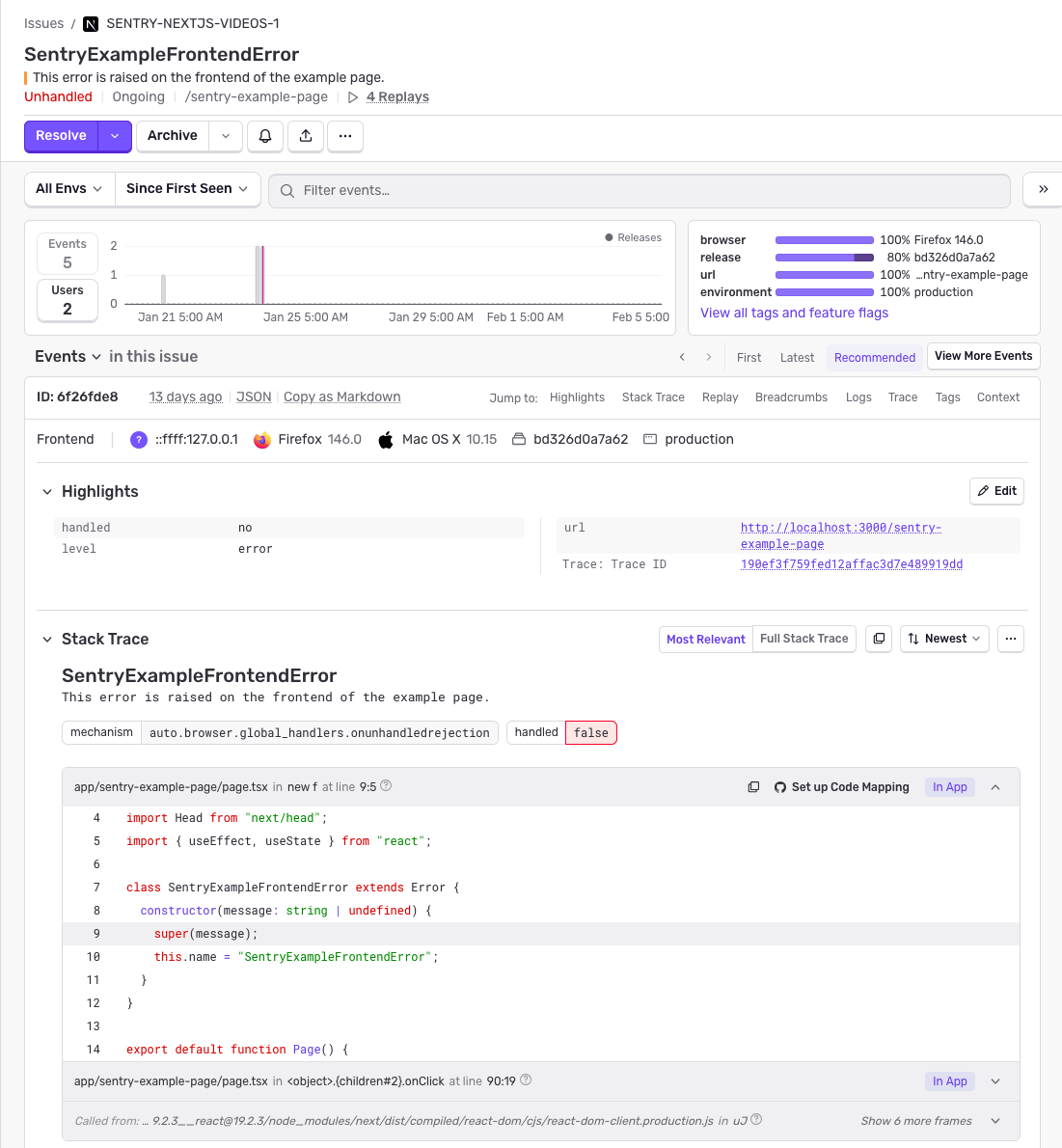The image size is (1062, 1148).
Task: Click the release tag distribution bar
Action: pyautogui.click(x=824, y=258)
